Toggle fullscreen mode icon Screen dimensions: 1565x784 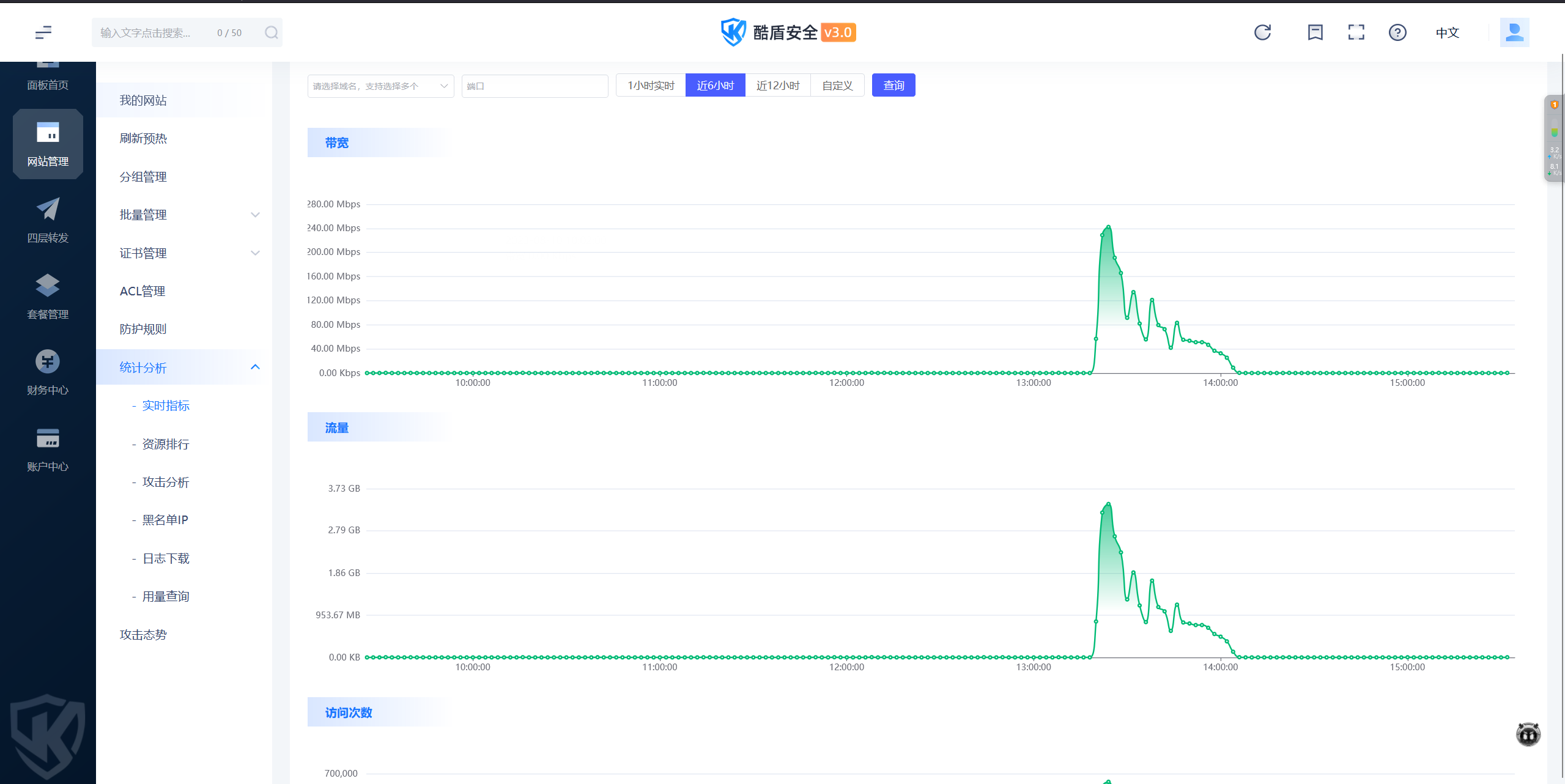tap(1356, 32)
